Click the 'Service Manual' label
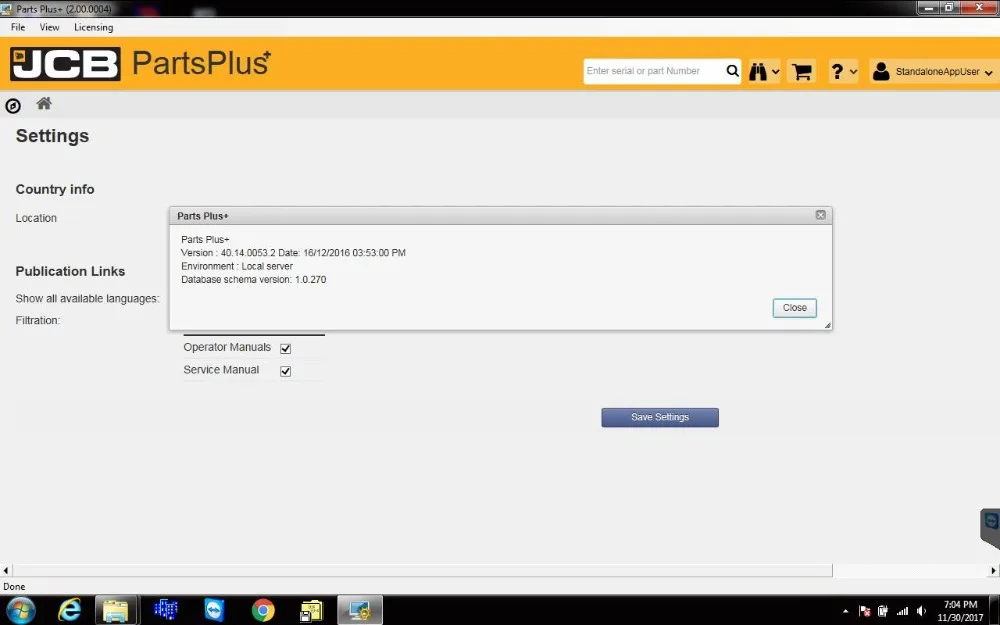This screenshot has height=625, width=1000. pos(221,369)
